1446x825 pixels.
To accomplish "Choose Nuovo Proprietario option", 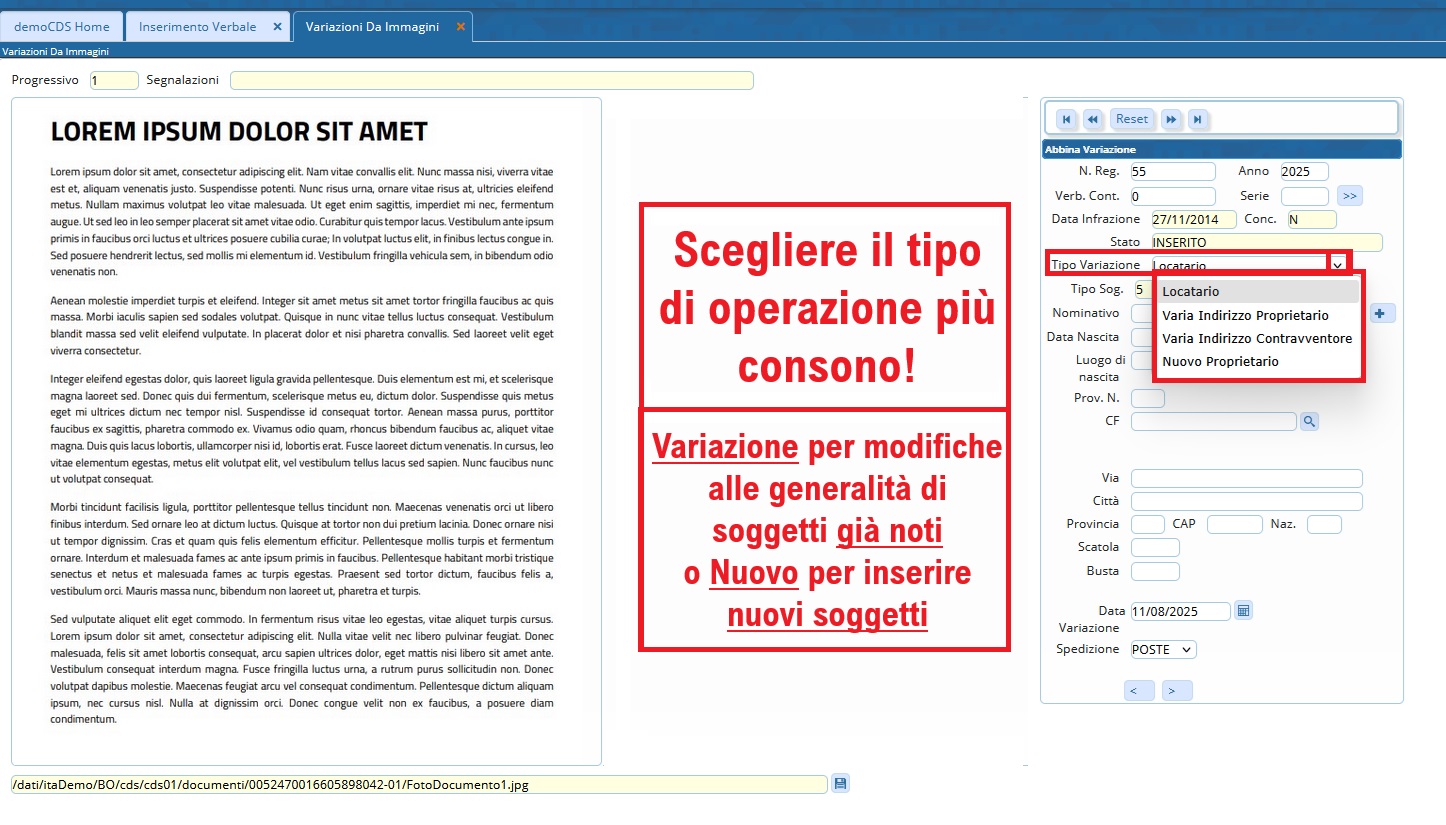I will [1257, 361].
